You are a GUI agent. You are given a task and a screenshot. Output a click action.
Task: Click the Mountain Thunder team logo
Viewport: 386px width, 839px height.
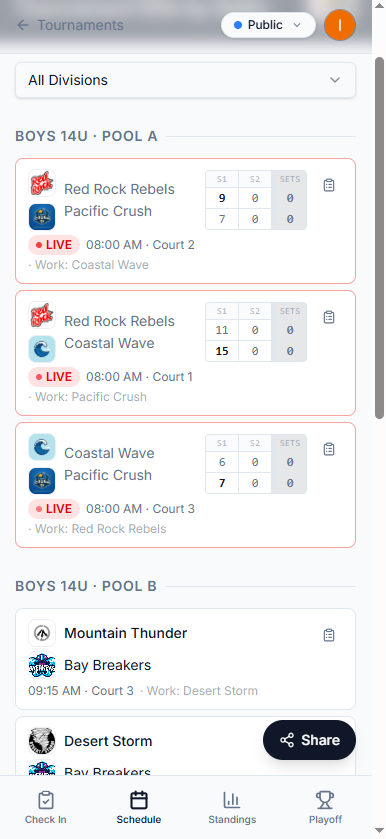point(42,633)
